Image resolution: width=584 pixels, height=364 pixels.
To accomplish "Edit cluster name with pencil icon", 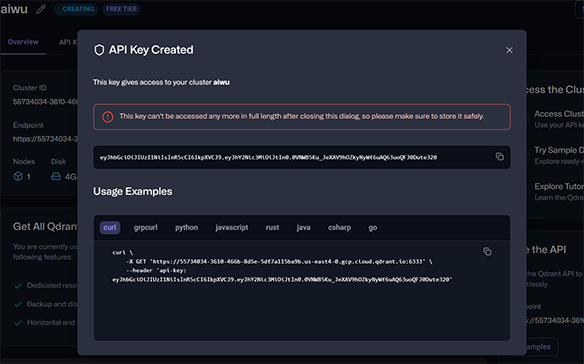I will coord(41,9).
